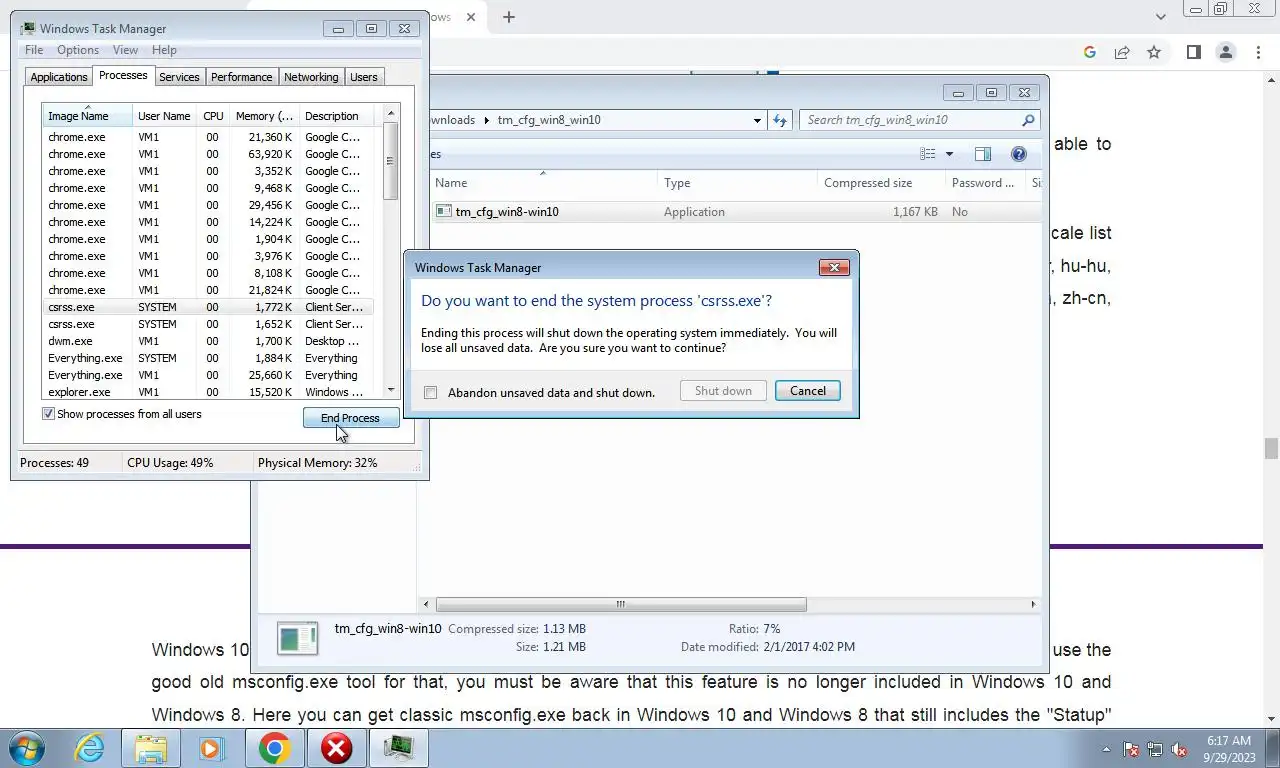Image resolution: width=1280 pixels, height=768 pixels.
Task: Switch to the Services tab
Action: tap(179, 77)
